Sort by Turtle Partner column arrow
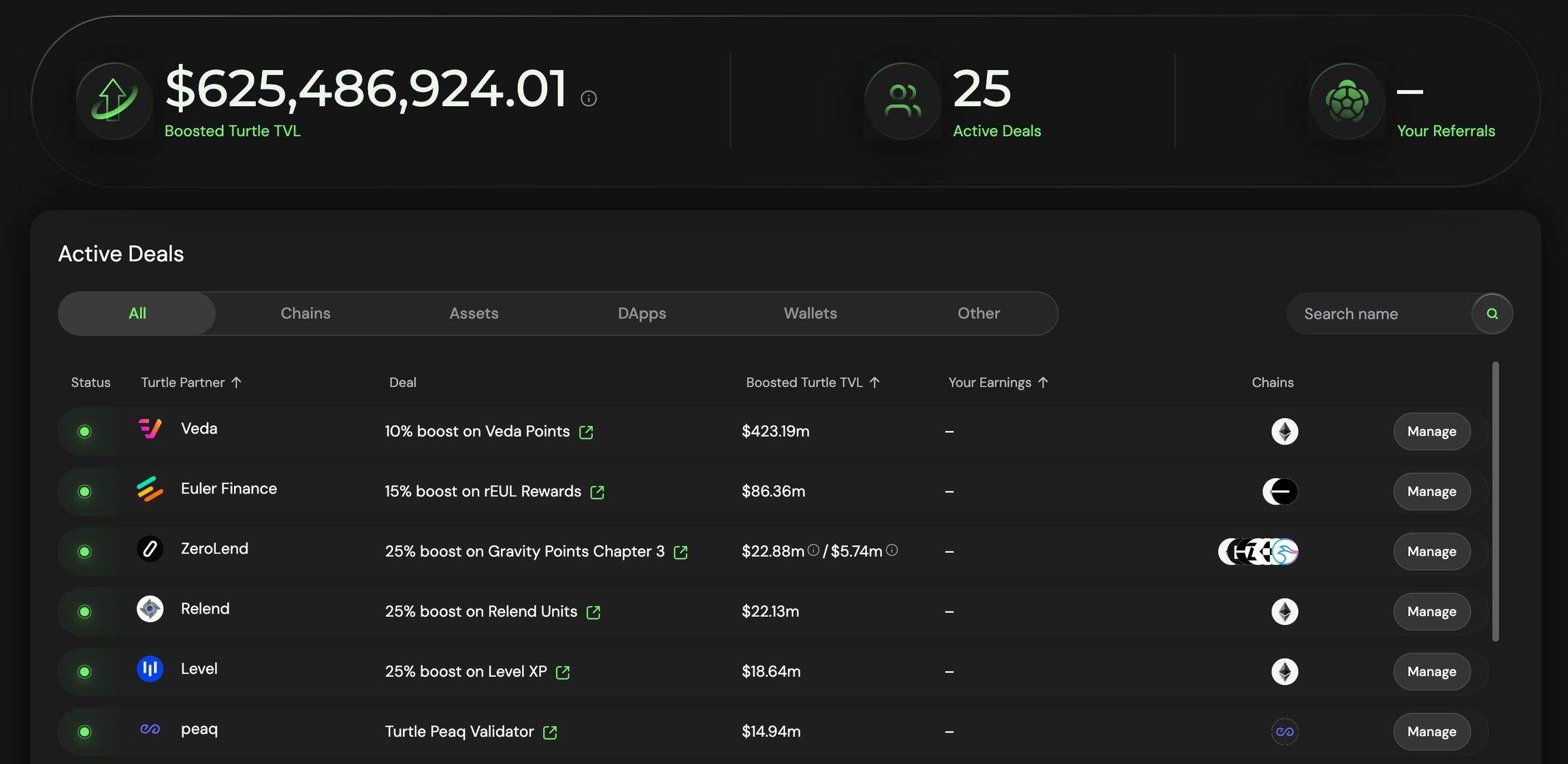 point(236,383)
